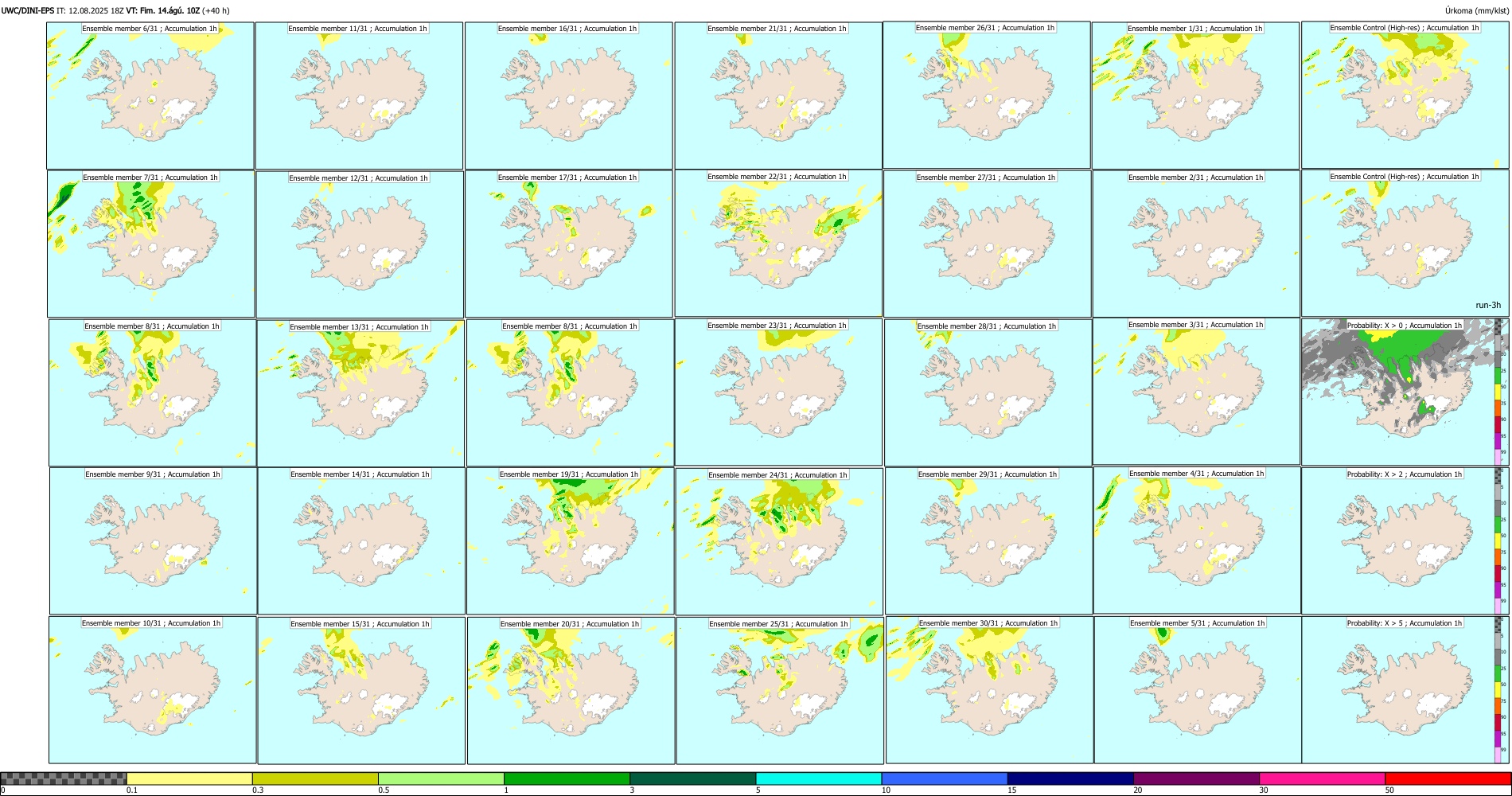Viewport: 1512px width, 796px height.
Task: Open the Ensemble member 23/31 map panel
Action: [x=778, y=392]
